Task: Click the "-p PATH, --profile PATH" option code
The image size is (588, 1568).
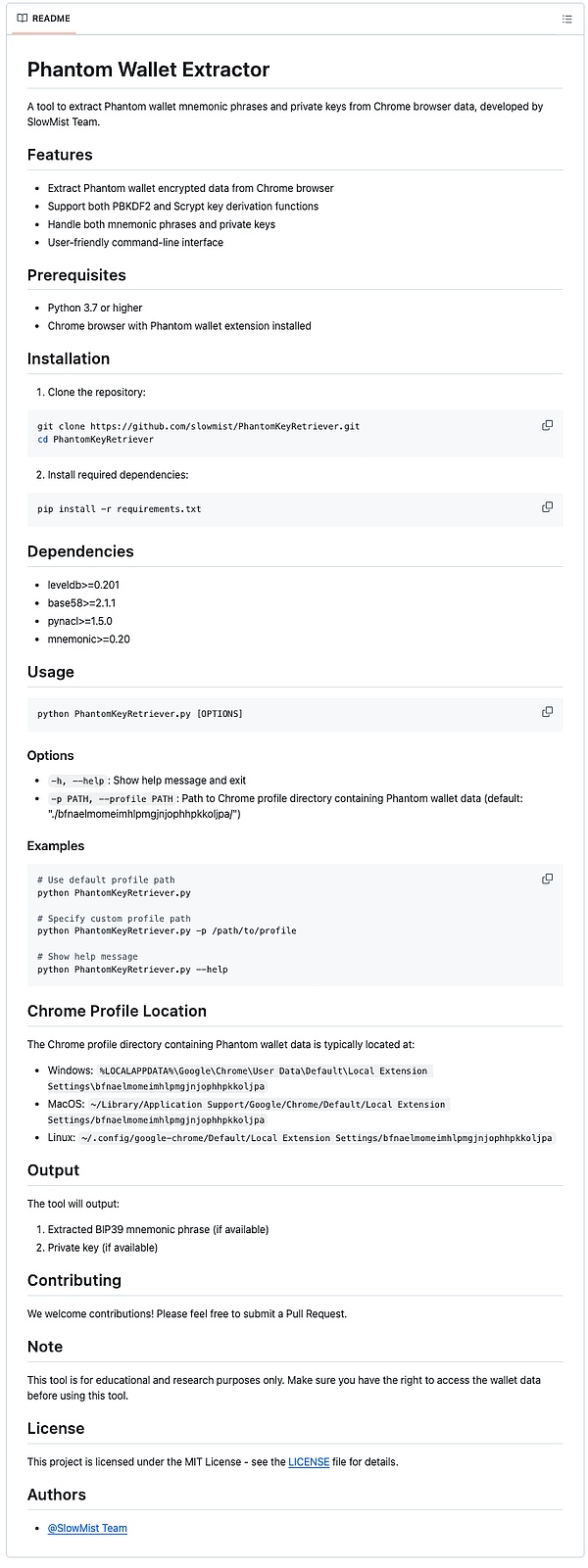Action: 112,799
